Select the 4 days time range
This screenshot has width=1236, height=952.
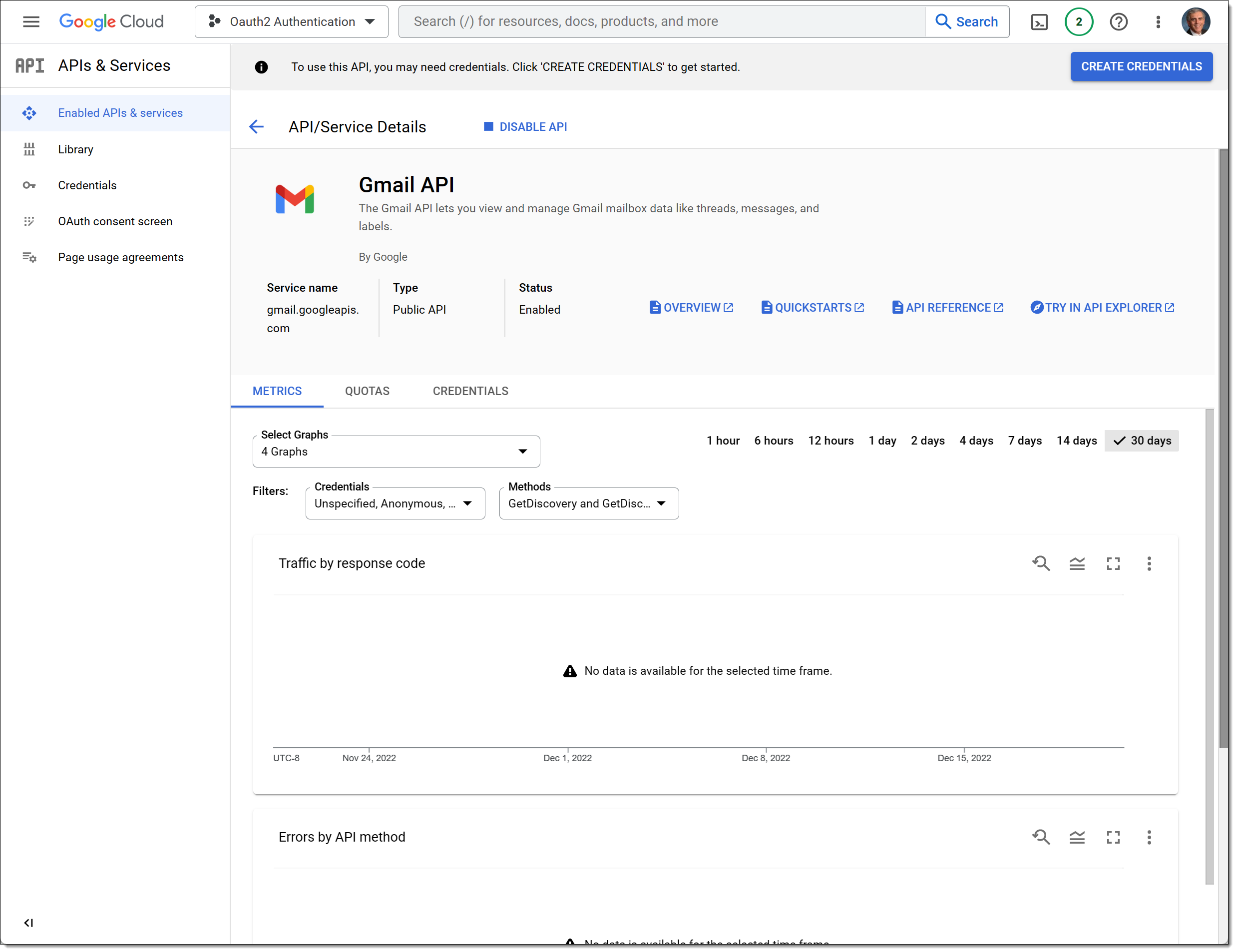click(976, 441)
